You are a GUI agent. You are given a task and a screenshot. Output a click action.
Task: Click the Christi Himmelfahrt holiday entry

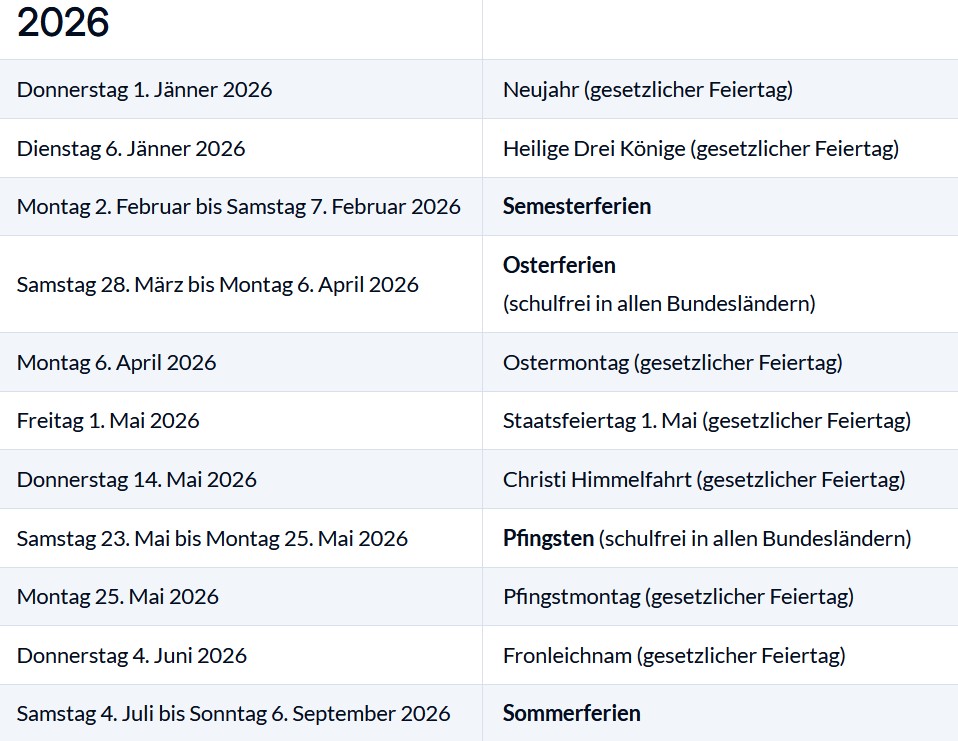(x=703, y=480)
